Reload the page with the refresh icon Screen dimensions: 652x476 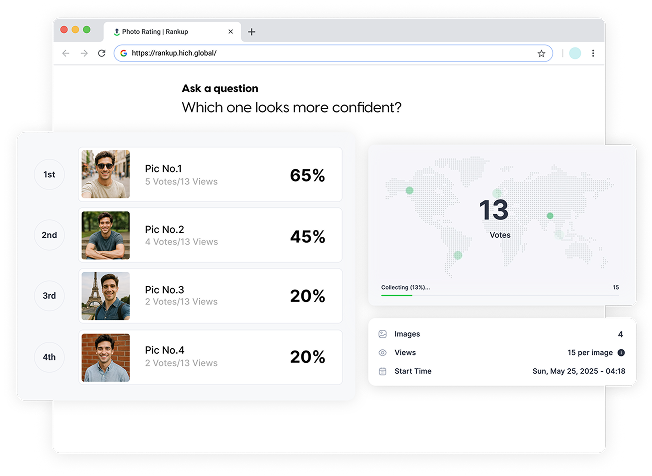click(101, 53)
